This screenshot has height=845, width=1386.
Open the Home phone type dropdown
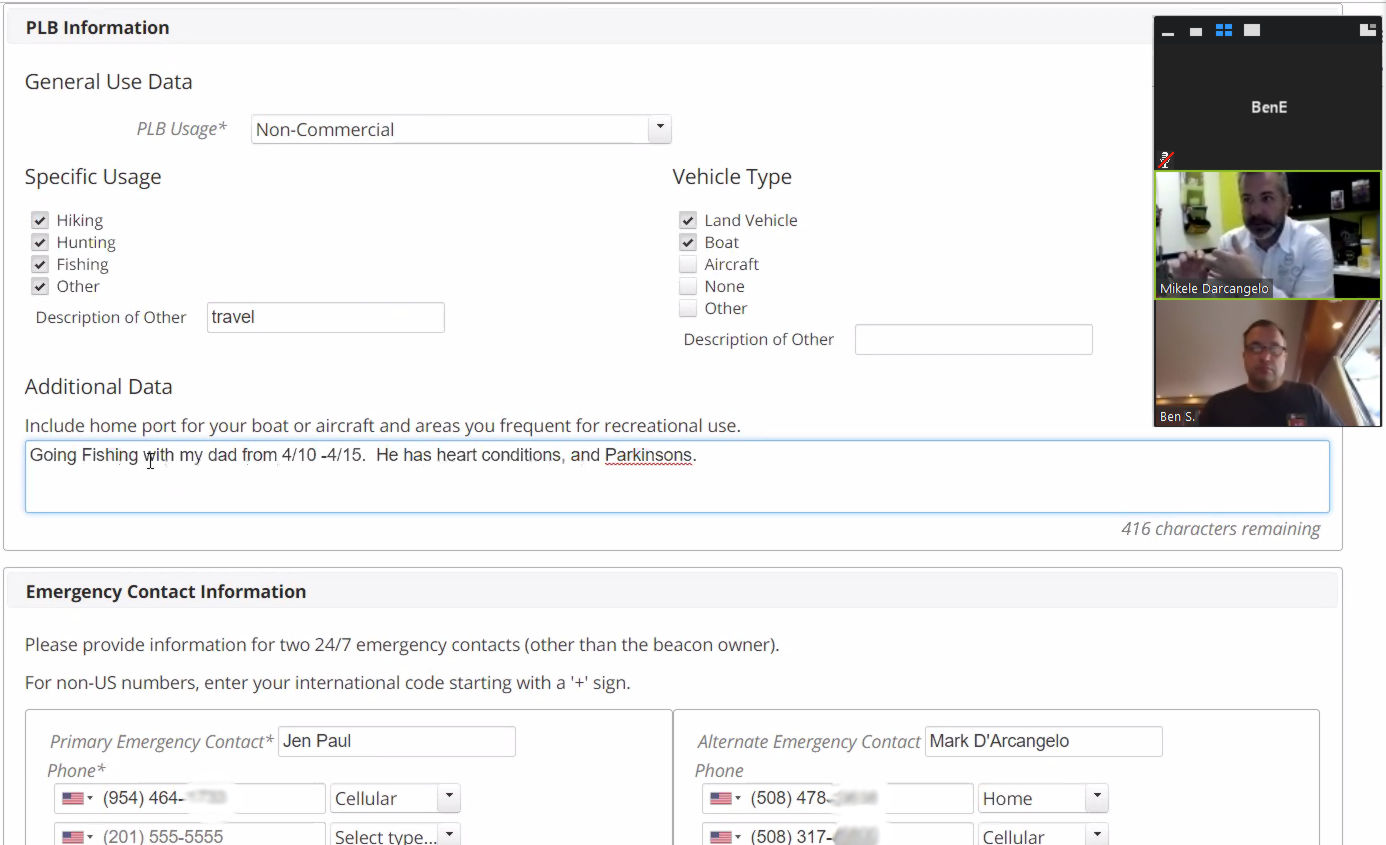coord(1043,798)
